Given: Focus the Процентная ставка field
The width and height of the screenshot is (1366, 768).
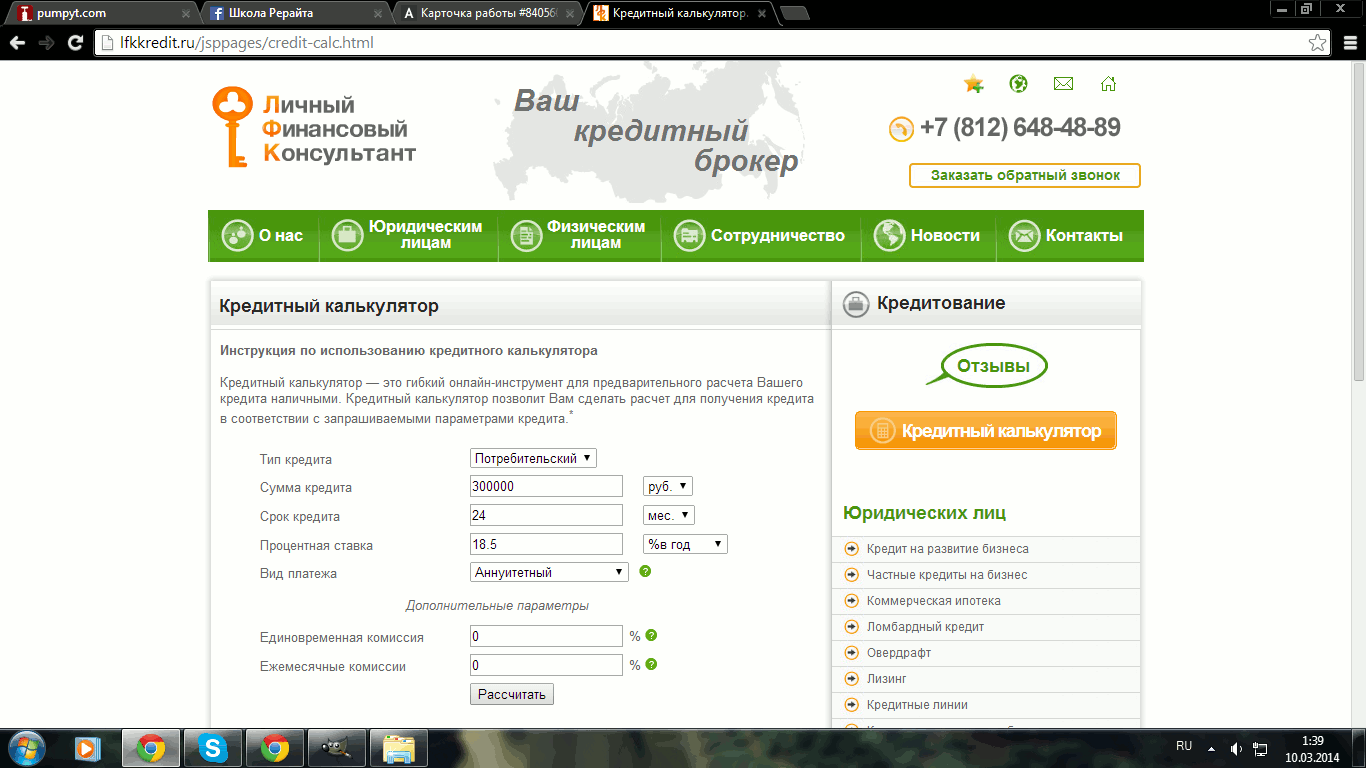Looking at the screenshot, I should point(547,544).
